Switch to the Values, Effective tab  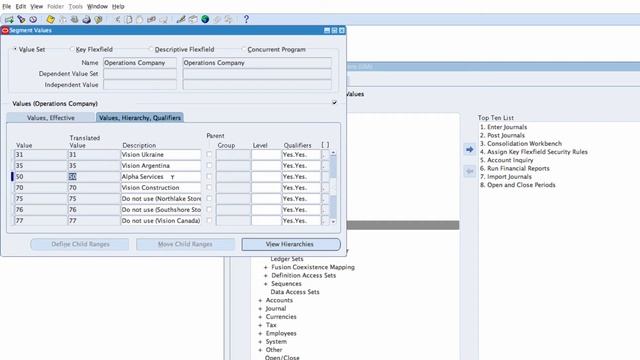point(51,118)
